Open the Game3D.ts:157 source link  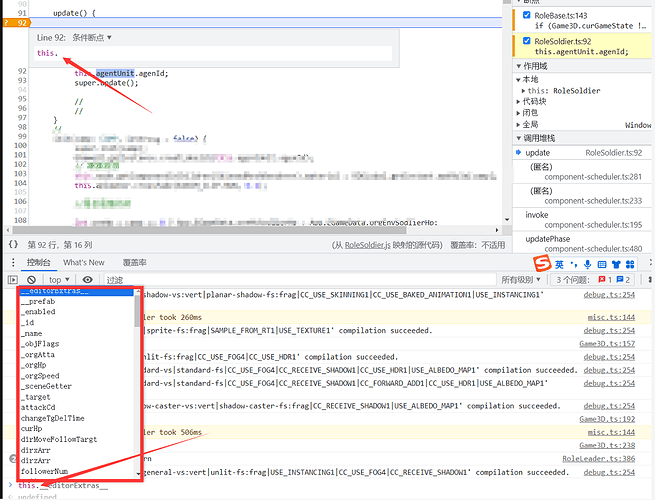[x=607, y=344]
